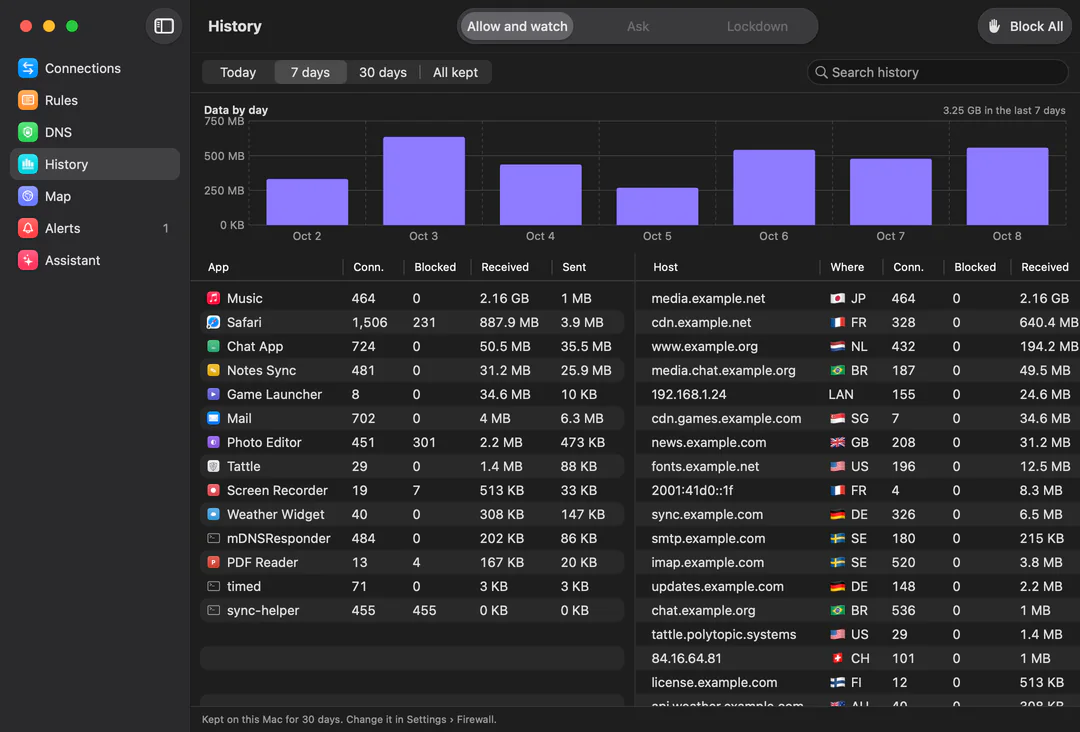Click the search magnifier icon
Screen dimensions: 1080x732
[x=821, y=72]
